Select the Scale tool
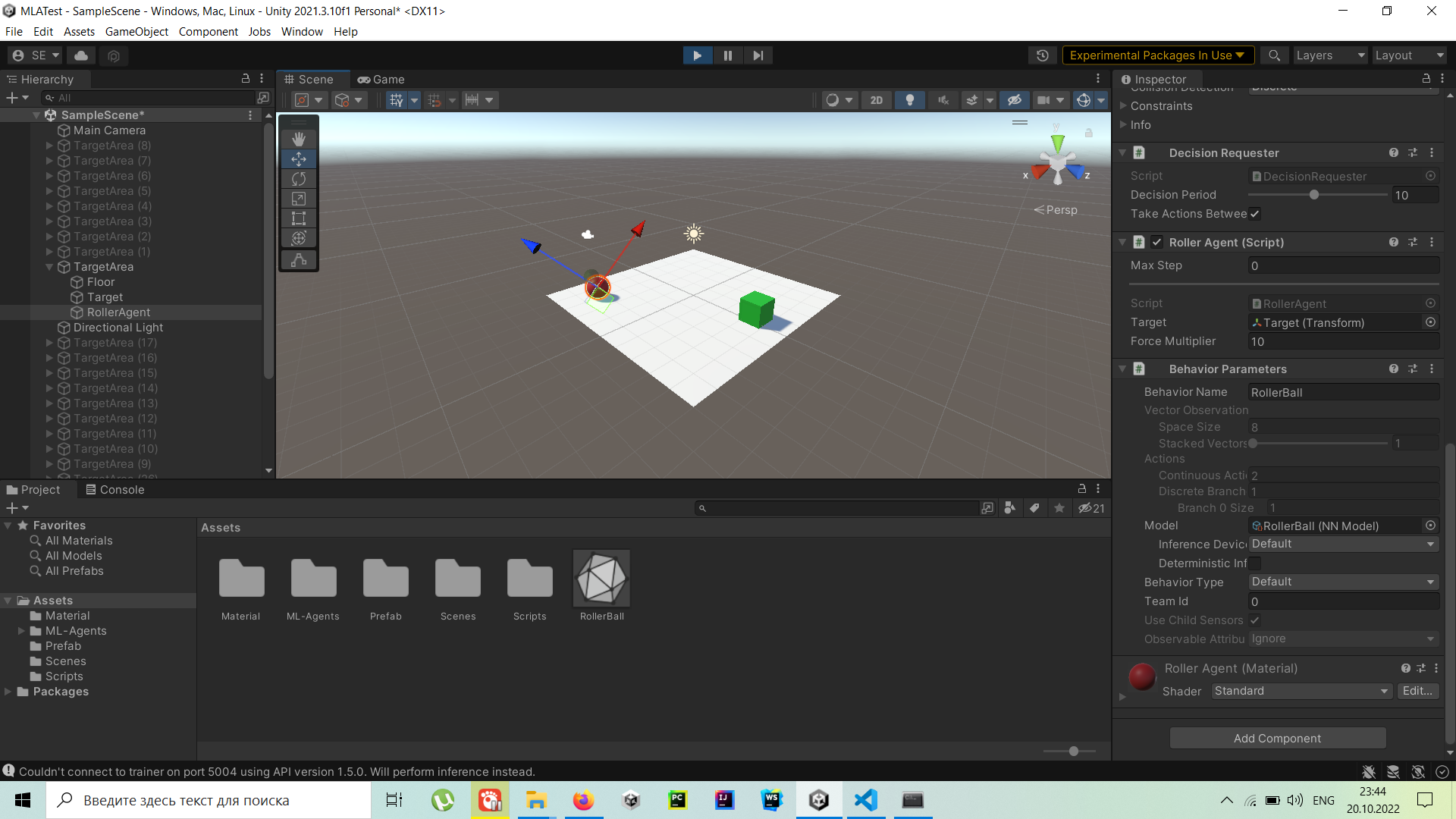Viewport: 1456px width, 819px height. point(299,199)
